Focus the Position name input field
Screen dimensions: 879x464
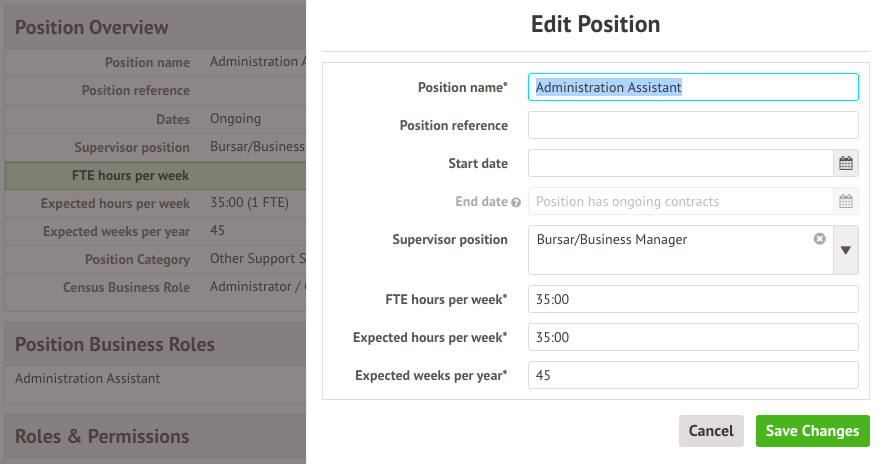pyautogui.click(x=692, y=87)
